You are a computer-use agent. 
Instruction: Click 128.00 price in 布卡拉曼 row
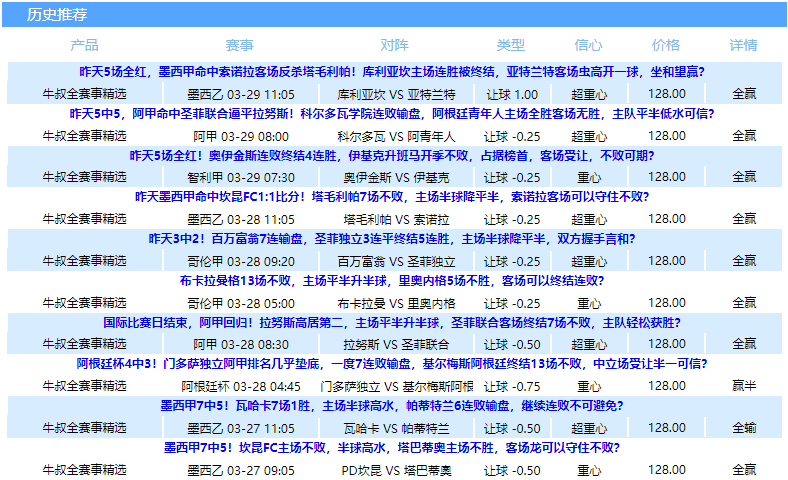[x=666, y=303]
